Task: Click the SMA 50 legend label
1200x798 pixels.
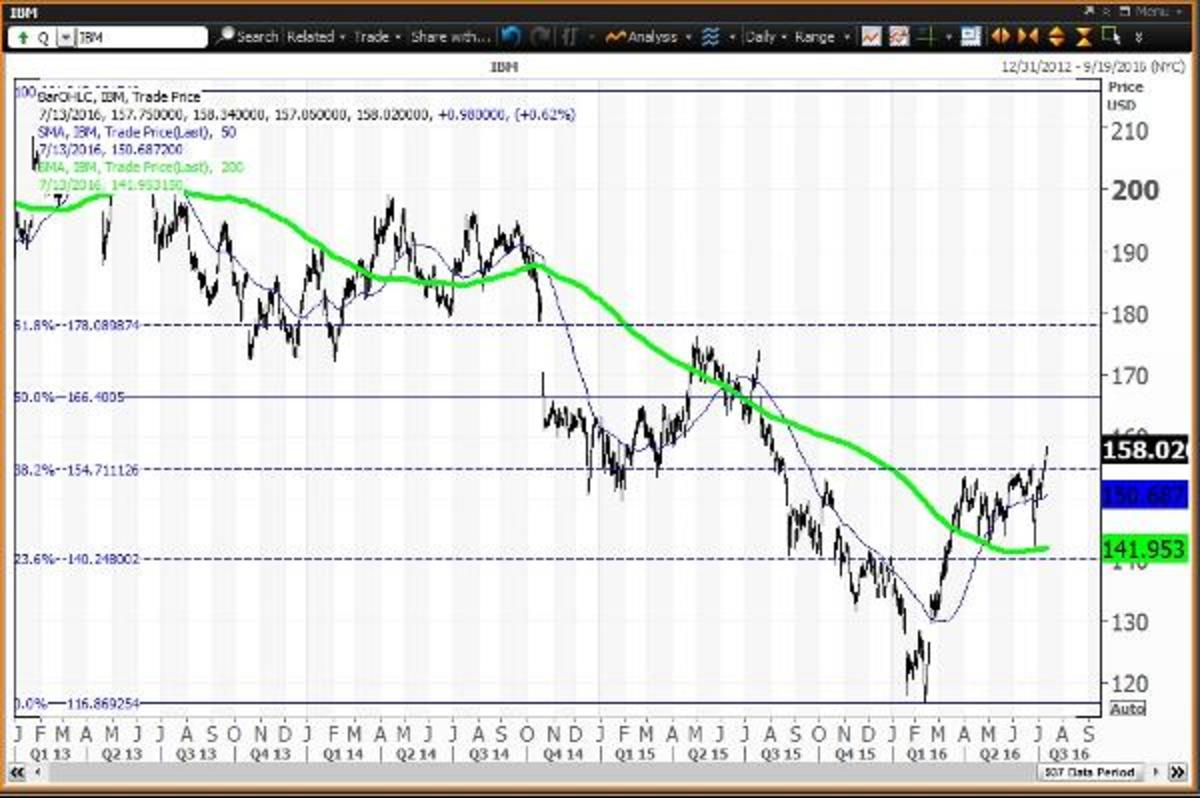Action: [x=139, y=132]
